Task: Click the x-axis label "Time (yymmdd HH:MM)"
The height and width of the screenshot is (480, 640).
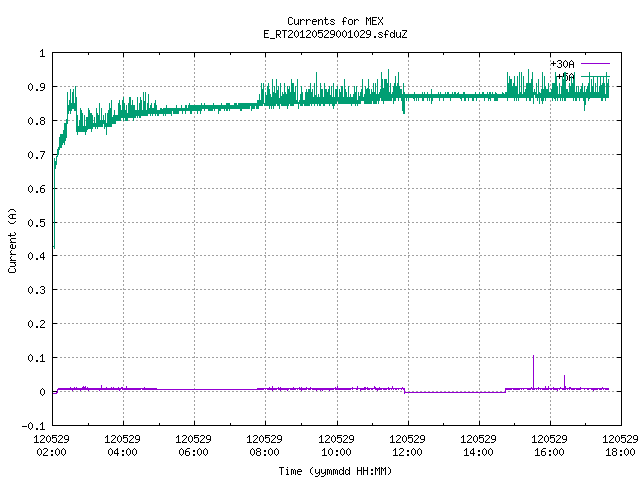Action: 335,471
